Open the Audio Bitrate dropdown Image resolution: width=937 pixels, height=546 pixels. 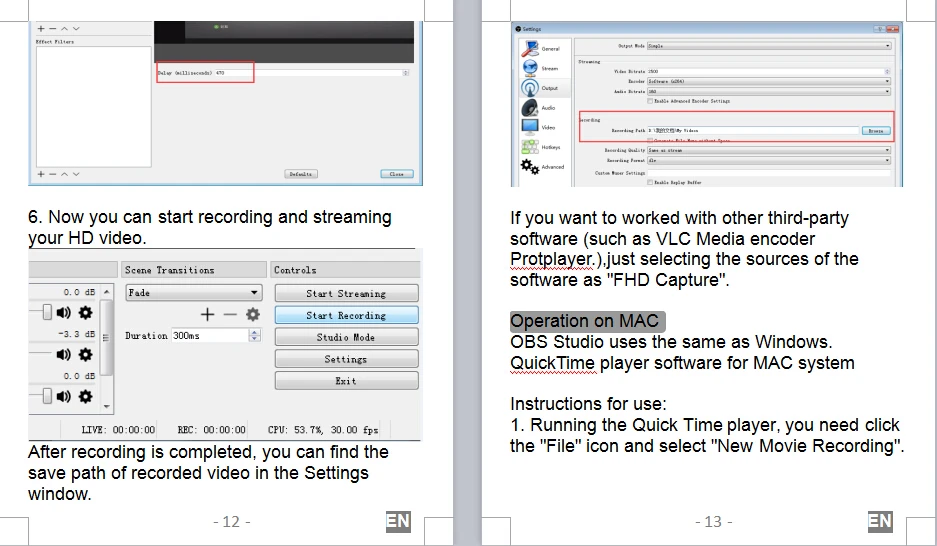click(x=769, y=91)
